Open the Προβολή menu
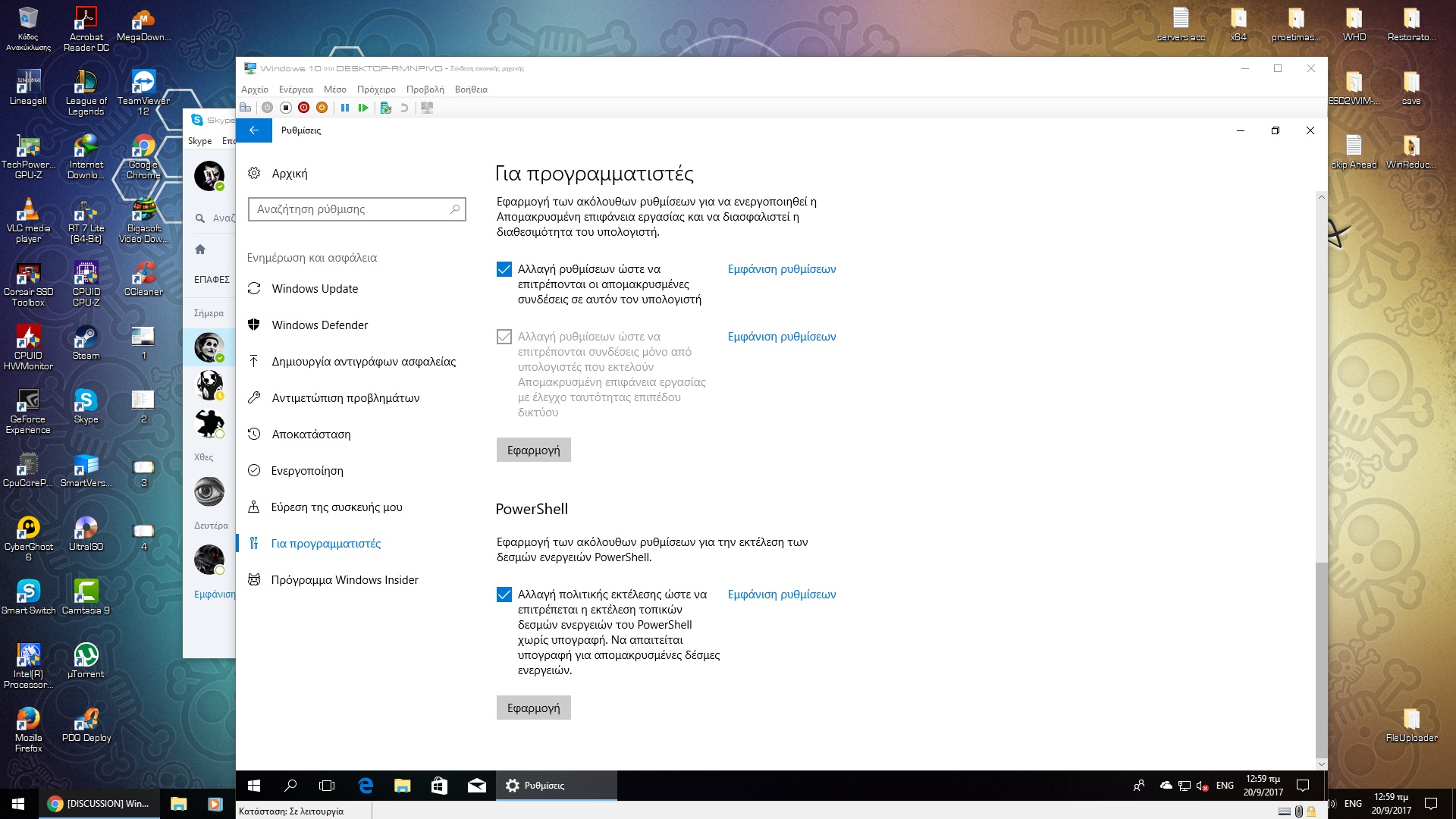 pyautogui.click(x=425, y=89)
